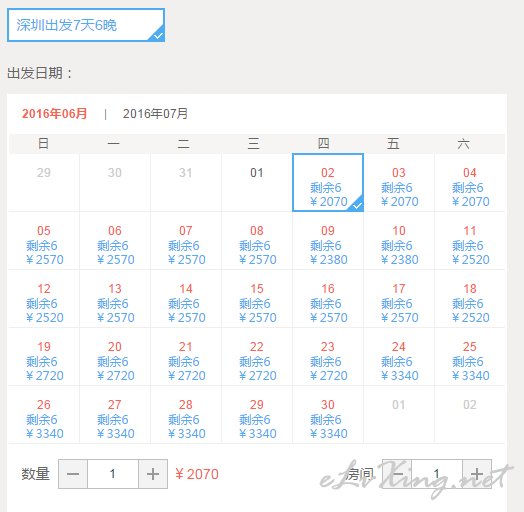Click the quantity plus button
The image size is (524, 512).
point(153,474)
